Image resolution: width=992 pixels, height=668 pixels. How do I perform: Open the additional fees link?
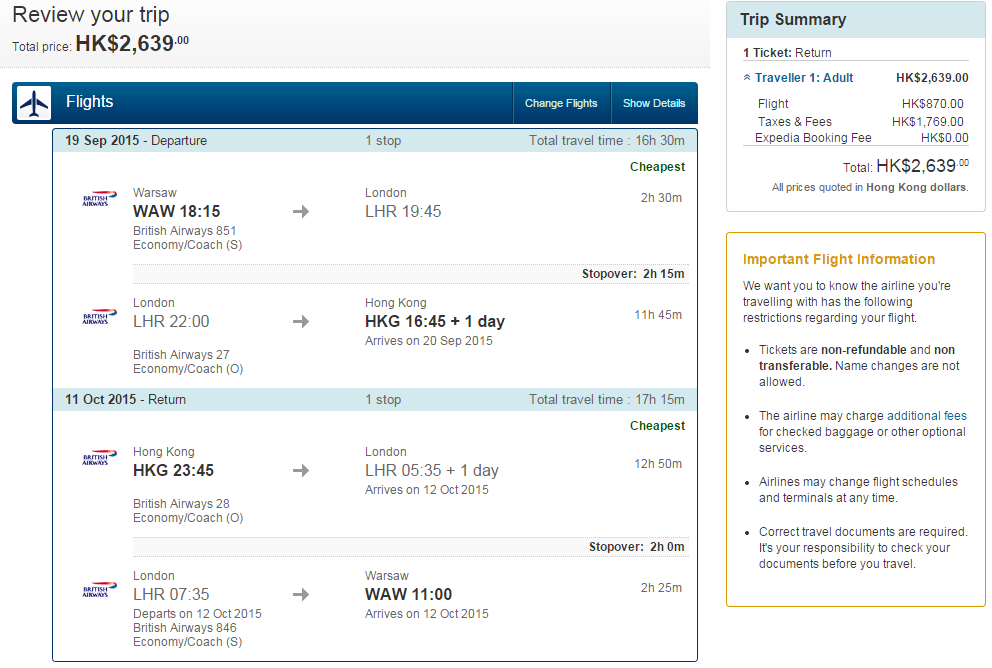click(927, 416)
